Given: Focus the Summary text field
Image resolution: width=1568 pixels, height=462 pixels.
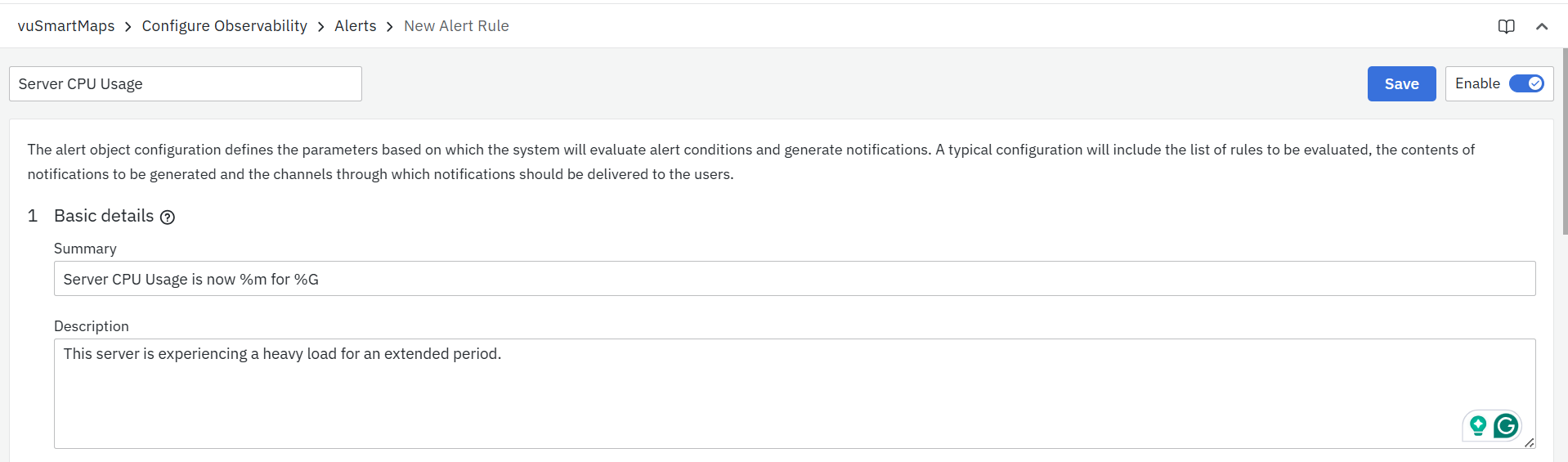Looking at the screenshot, I should (794, 279).
